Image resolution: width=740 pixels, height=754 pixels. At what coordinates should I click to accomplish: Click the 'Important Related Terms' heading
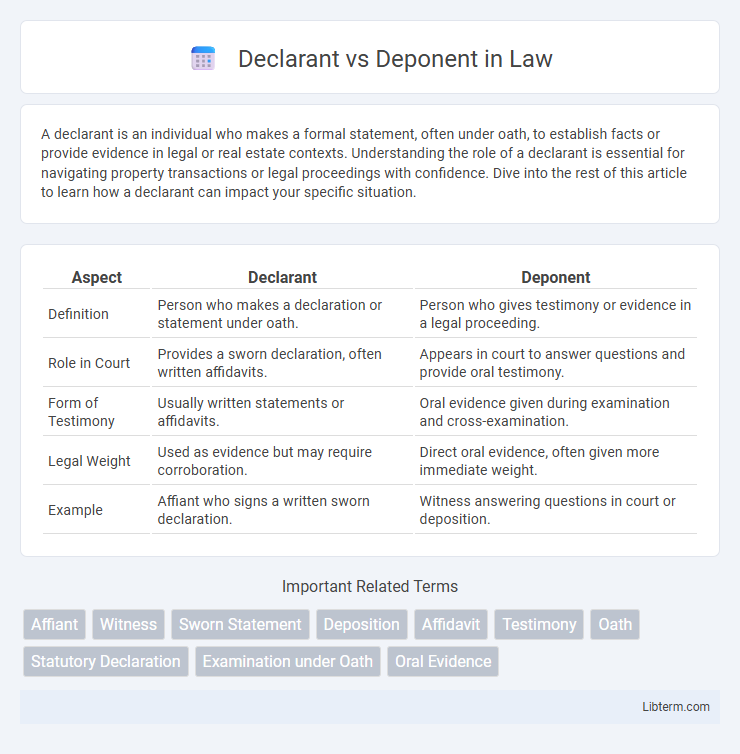[370, 586]
